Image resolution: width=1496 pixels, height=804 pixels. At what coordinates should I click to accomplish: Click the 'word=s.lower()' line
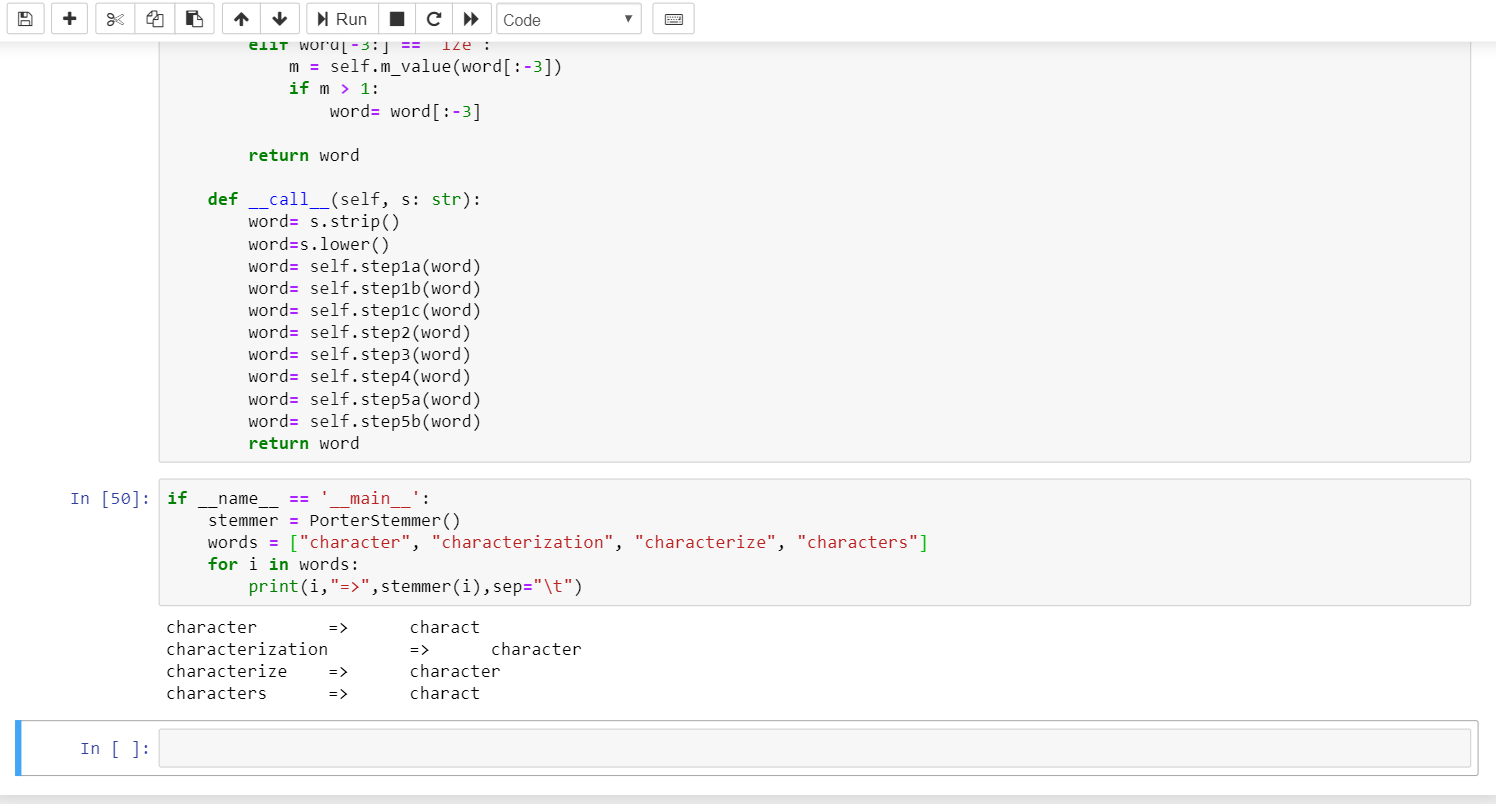[x=319, y=244]
